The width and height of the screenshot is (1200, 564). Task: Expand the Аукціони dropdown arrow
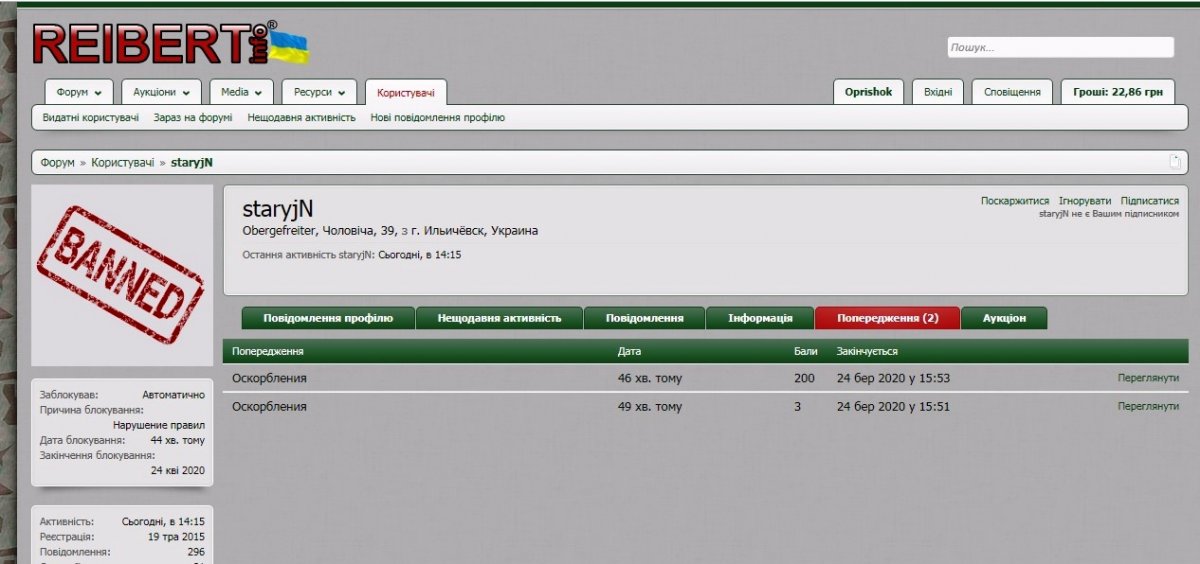(186, 92)
